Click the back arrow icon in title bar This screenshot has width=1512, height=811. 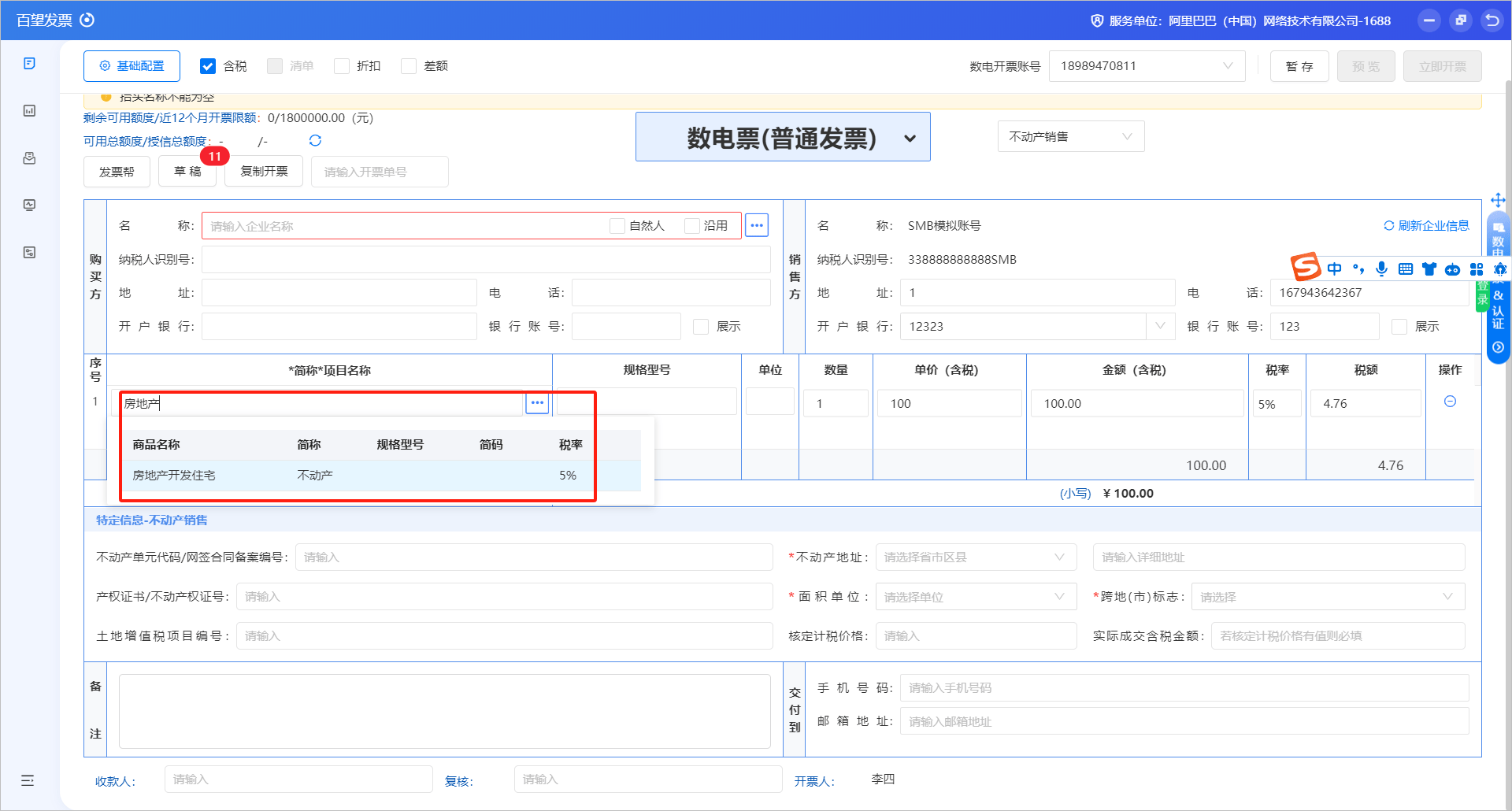pyautogui.click(x=1492, y=20)
